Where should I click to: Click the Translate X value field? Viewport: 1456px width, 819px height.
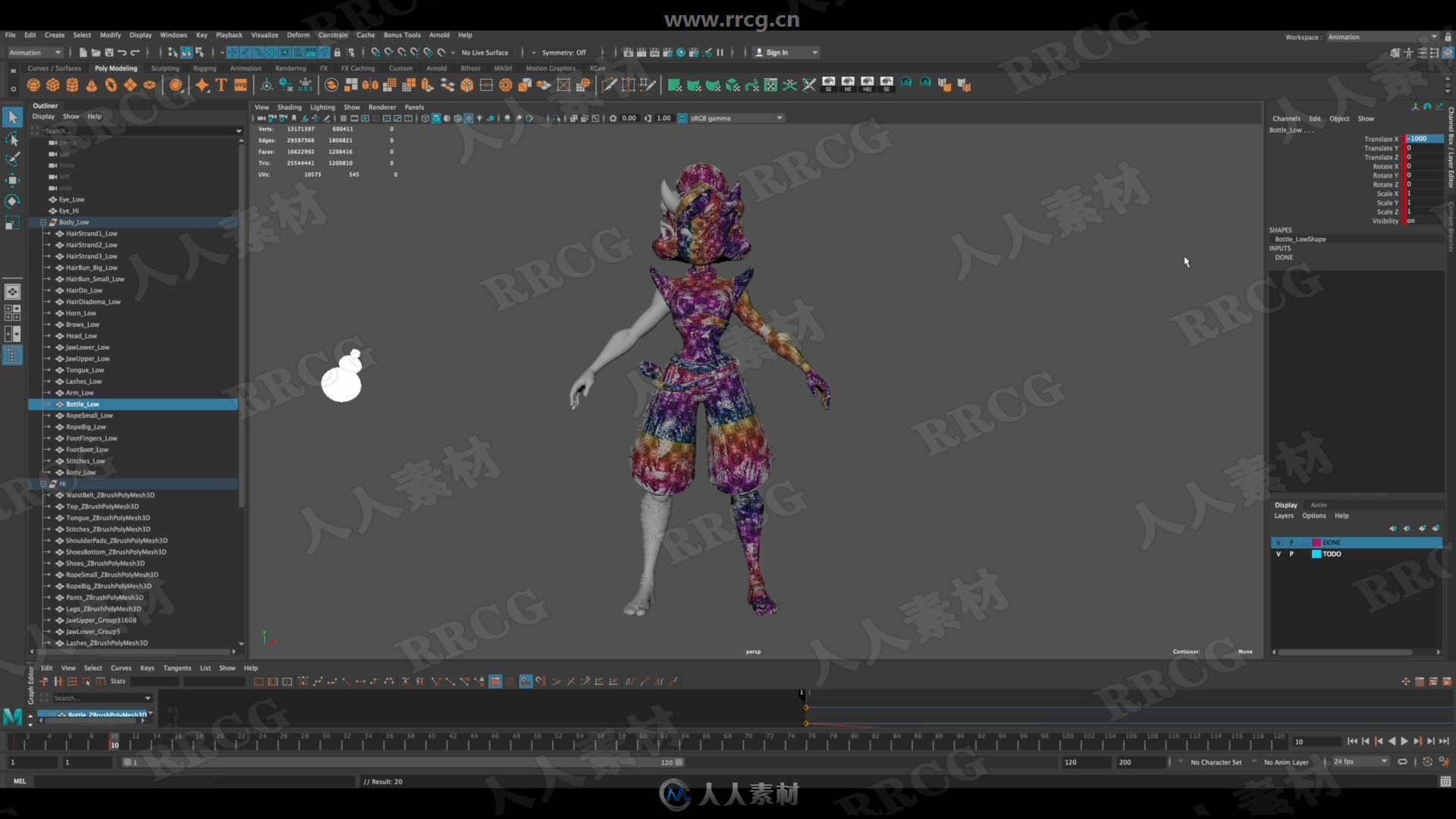pyautogui.click(x=1426, y=139)
